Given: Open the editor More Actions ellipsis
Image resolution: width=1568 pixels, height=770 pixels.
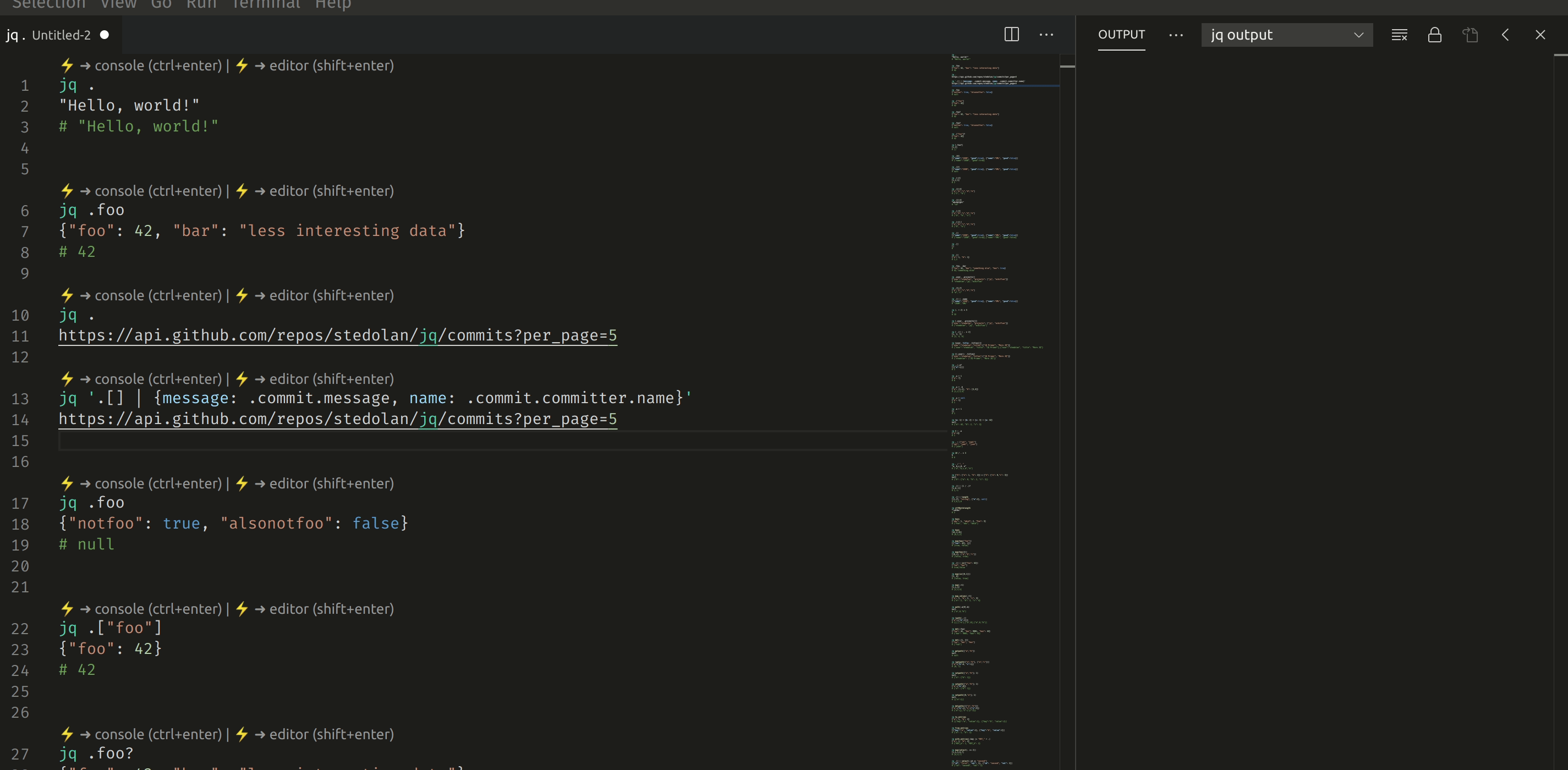Looking at the screenshot, I should pyautogui.click(x=1046, y=35).
